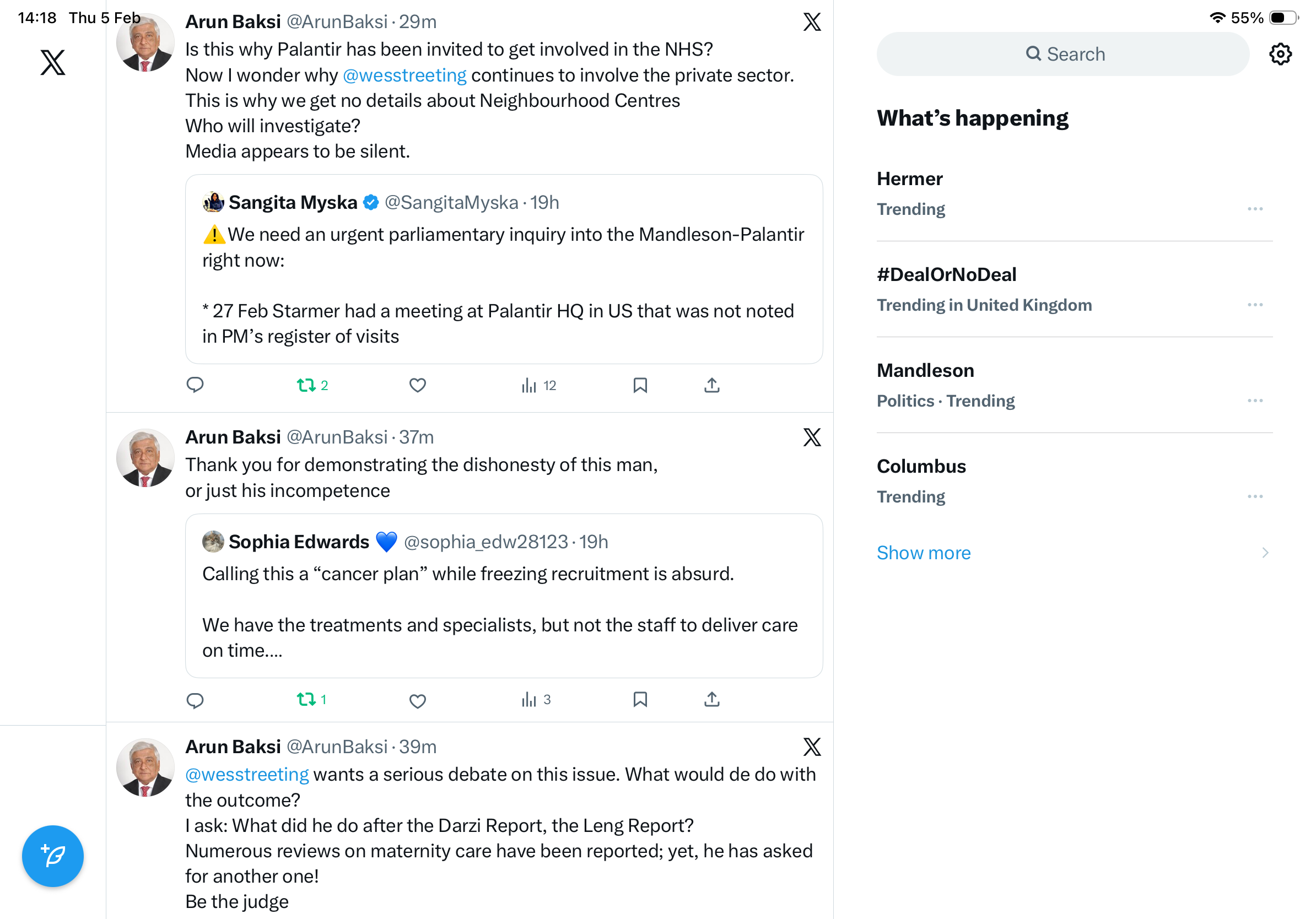Reply to the Palantir NHS post
Image resolution: width=1316 pixels, height=919 pixels.
tap(195, 385)
